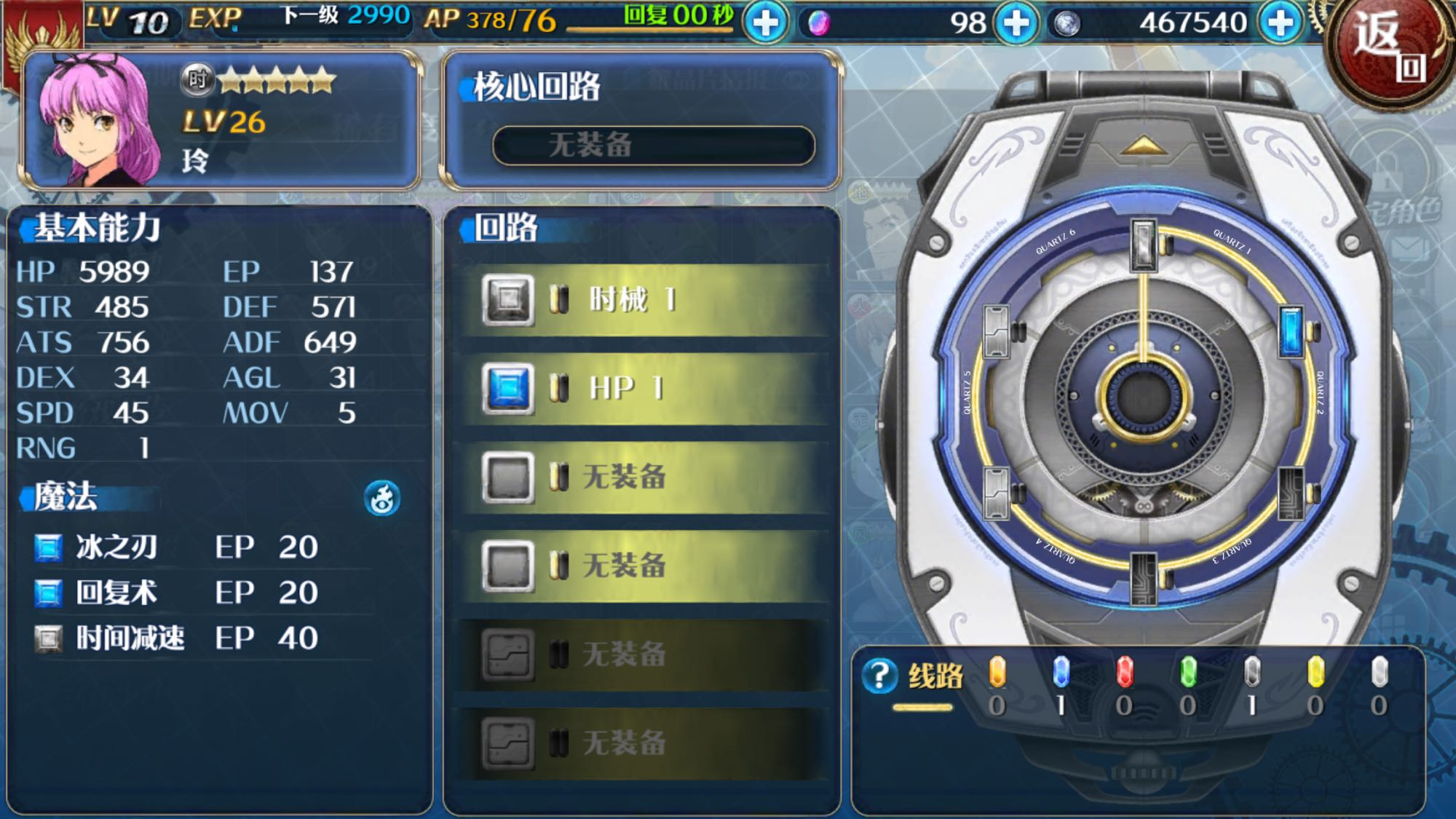Select the blue HP quartz slot icon
1456x819 pixels.
pos(508,388)
